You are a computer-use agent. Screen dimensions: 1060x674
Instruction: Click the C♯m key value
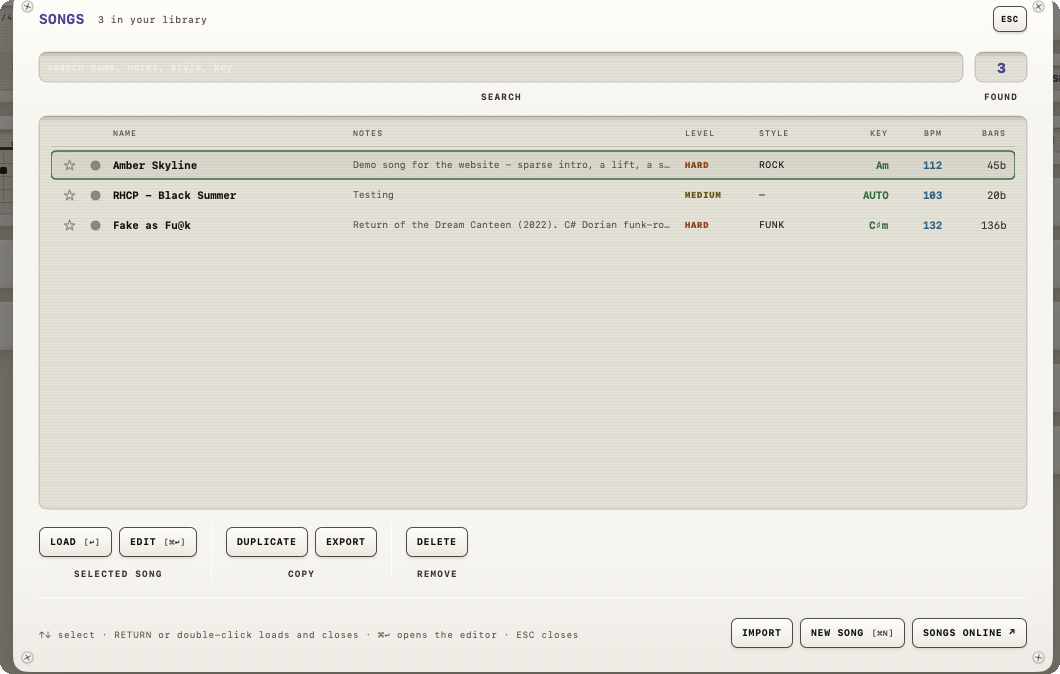(878, 225)
